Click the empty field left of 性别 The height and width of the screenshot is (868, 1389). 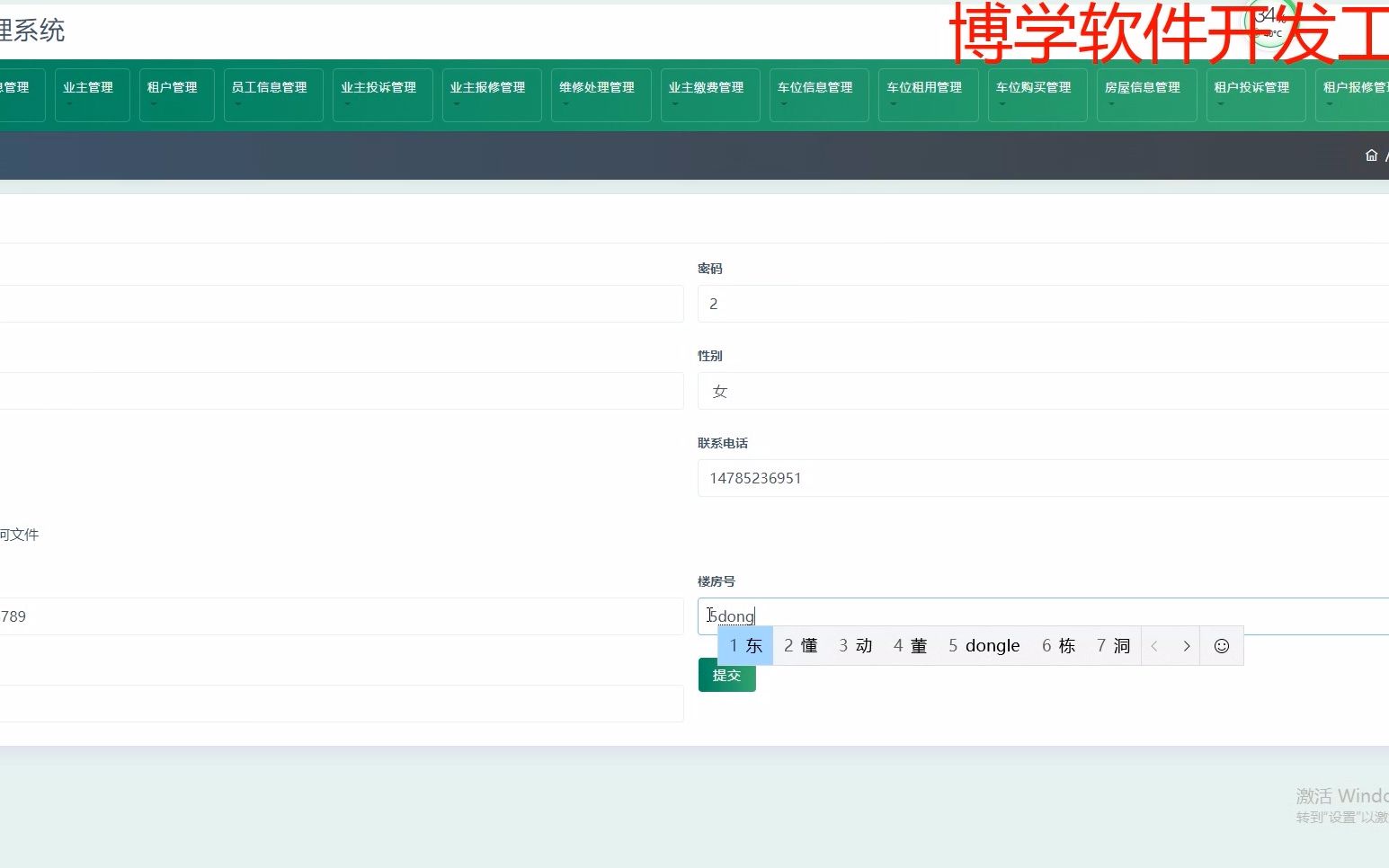pyautogui.click(x=342, y=391)
